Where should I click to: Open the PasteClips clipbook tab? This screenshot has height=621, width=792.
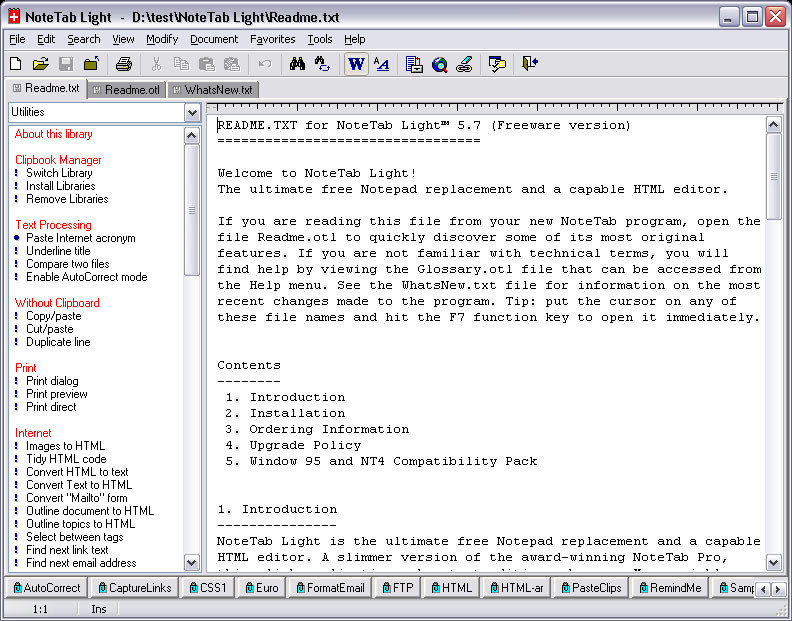point(590,588)
